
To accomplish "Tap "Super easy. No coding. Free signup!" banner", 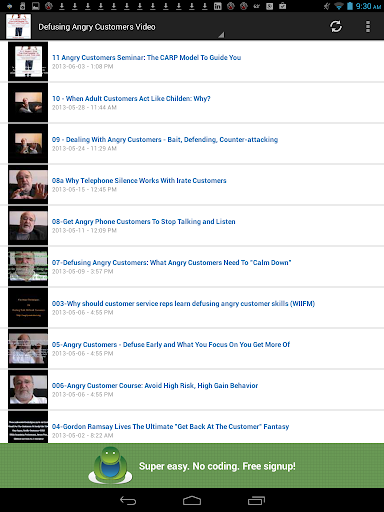I will coord(192,465).
